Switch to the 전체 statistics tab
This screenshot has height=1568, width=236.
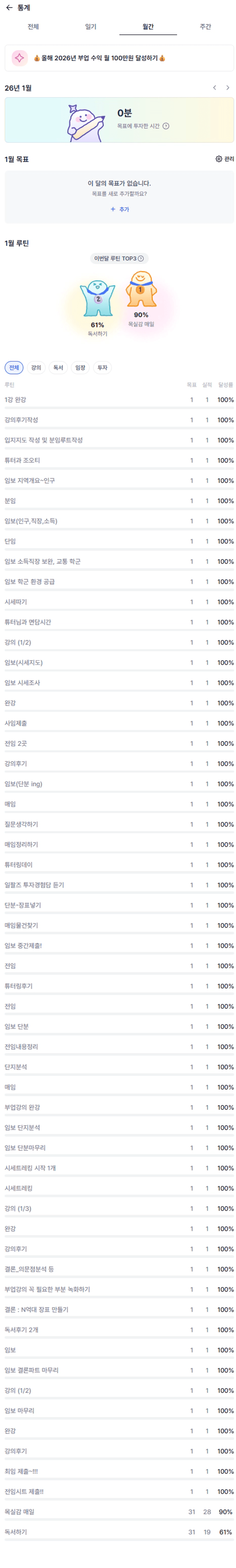point(33,27)
